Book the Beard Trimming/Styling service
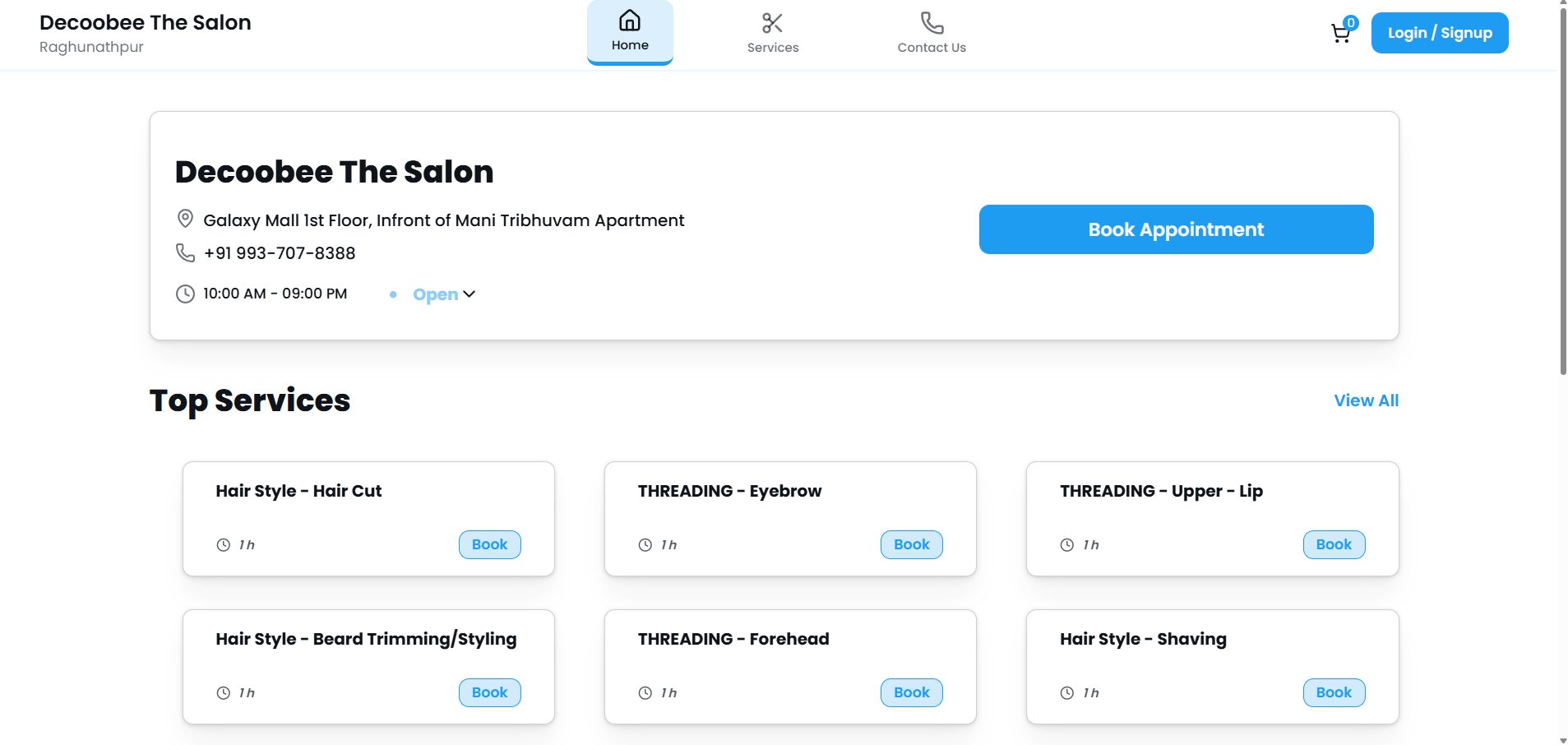 [x=489, y=692]
